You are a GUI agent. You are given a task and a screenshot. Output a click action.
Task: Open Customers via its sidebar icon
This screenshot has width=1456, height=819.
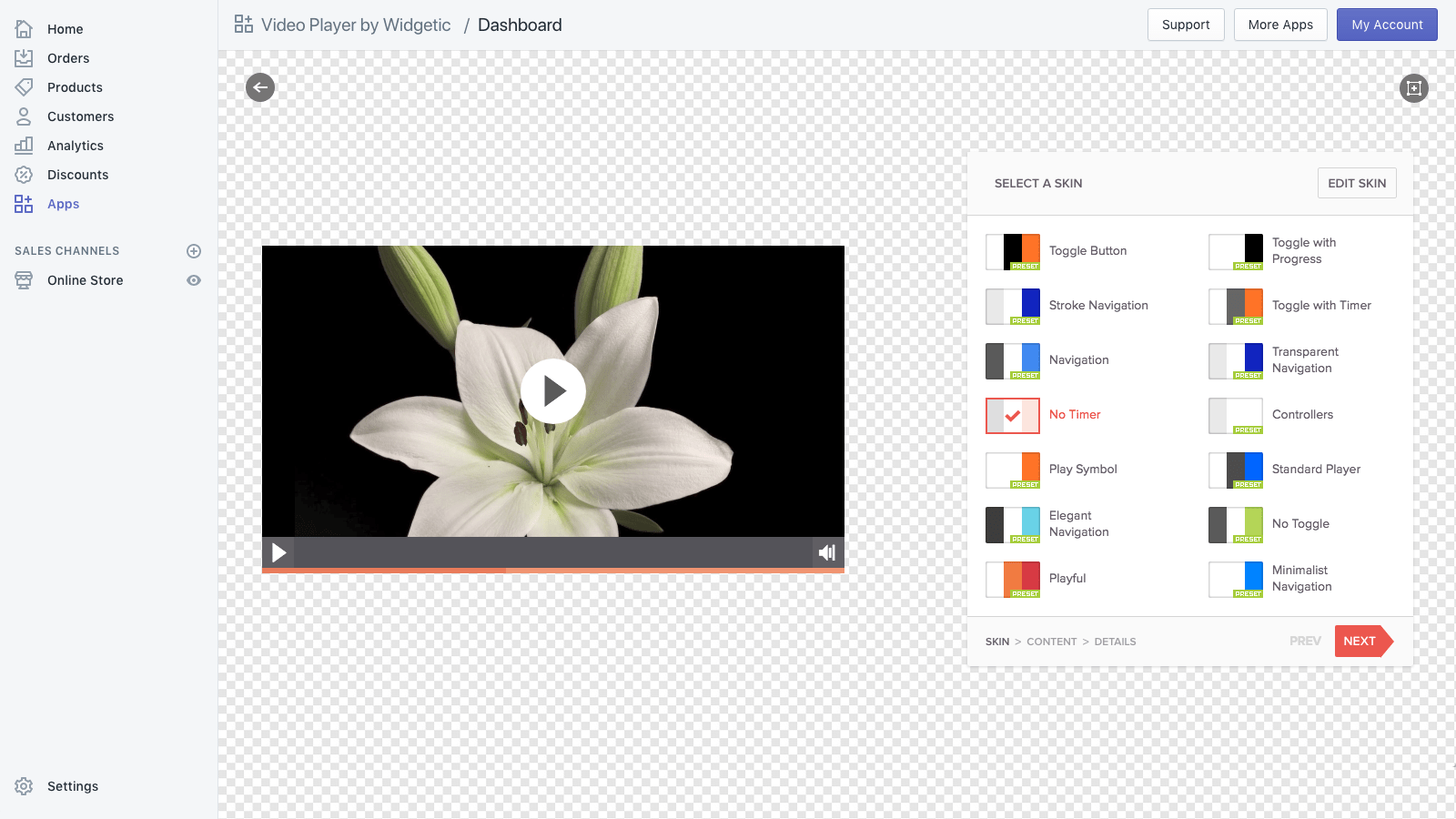click(24, 116)
